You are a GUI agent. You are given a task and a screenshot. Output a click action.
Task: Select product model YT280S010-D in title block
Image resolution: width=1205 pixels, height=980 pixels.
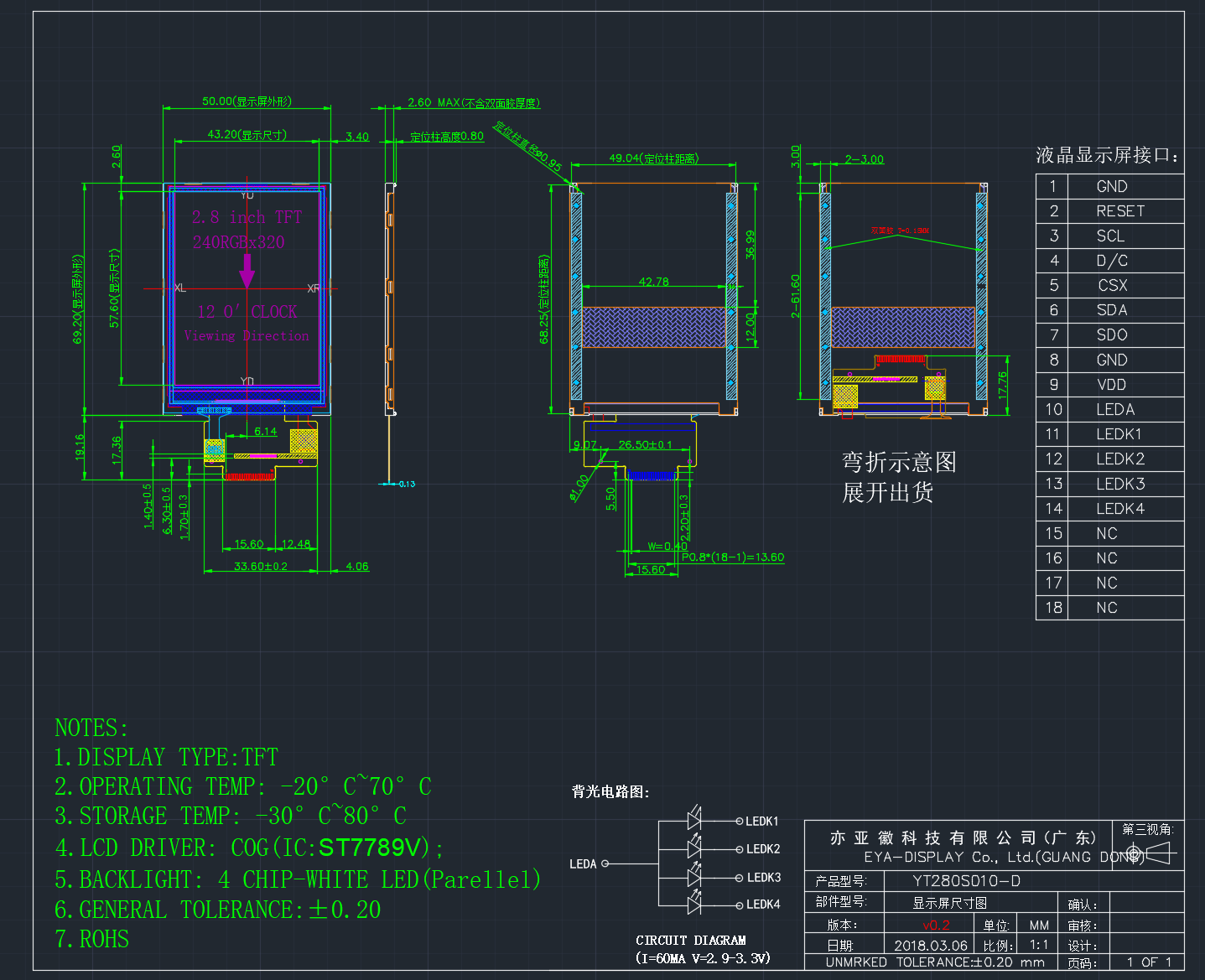click(x=967, y=881)
